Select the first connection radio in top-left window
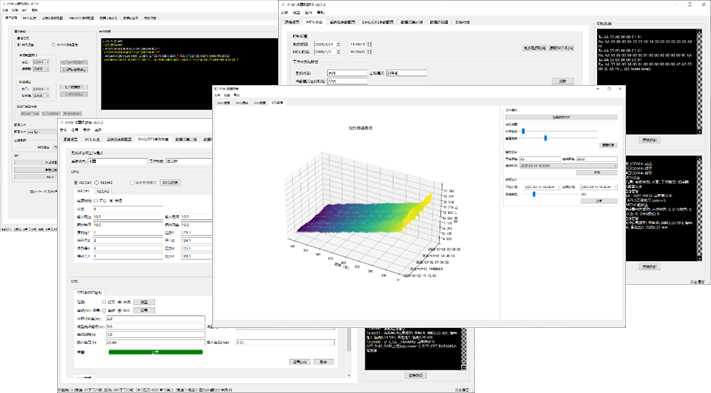Viewport: 711px width, 393px height. pos(19,45)
